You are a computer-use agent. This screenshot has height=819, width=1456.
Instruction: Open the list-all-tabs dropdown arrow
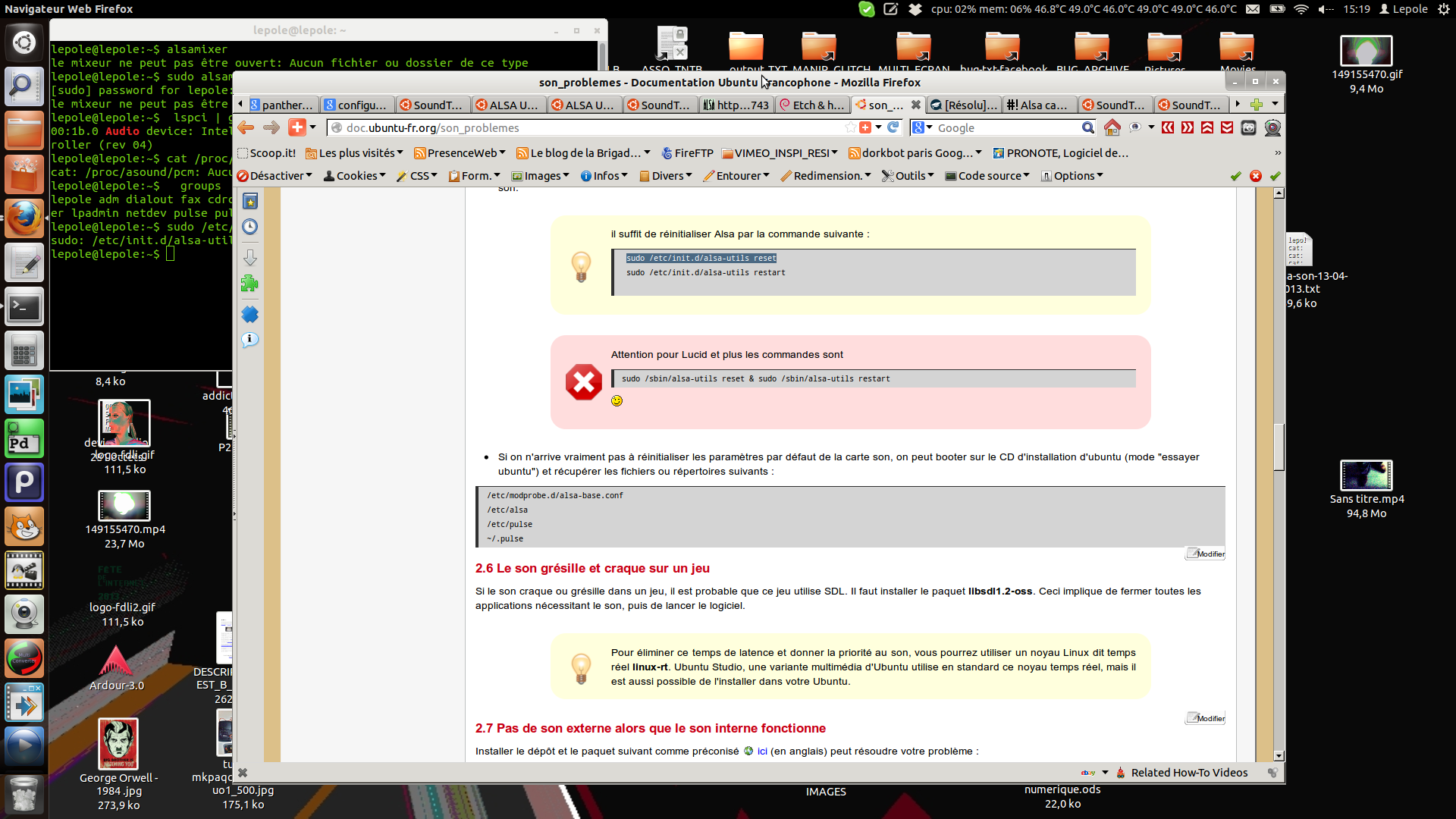1275,104
